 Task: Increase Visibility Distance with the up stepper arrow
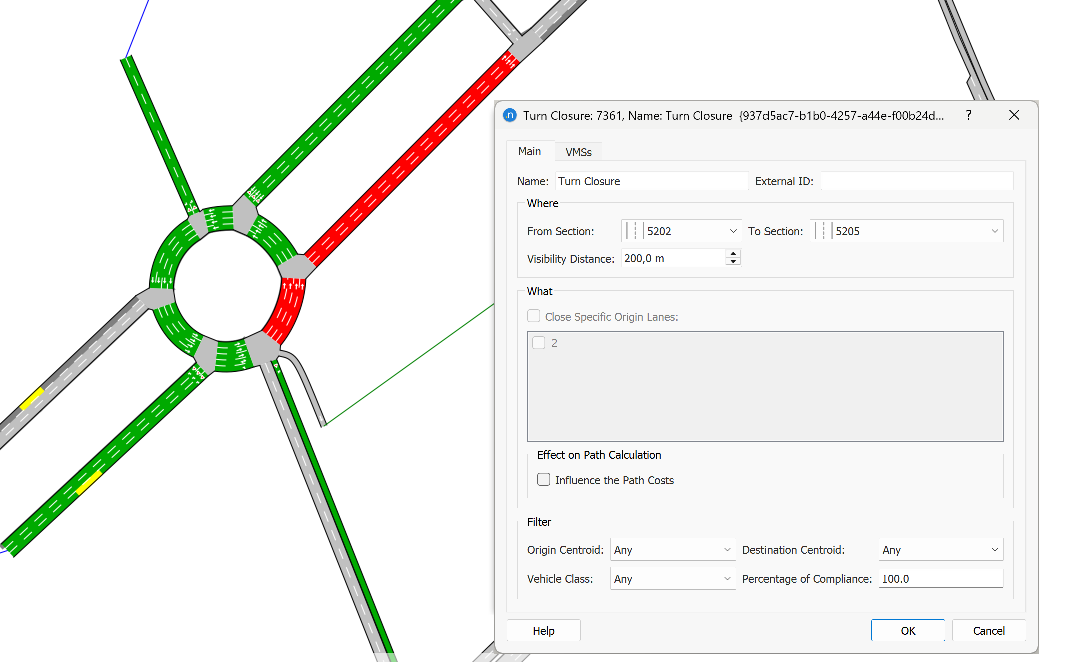(733, 253)
